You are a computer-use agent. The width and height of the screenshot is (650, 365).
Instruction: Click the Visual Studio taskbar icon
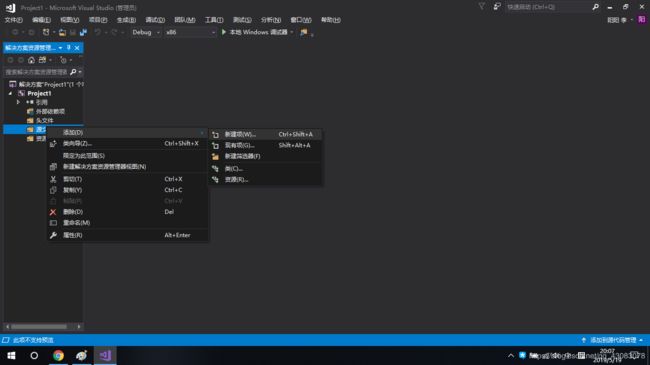pos(105,356)
